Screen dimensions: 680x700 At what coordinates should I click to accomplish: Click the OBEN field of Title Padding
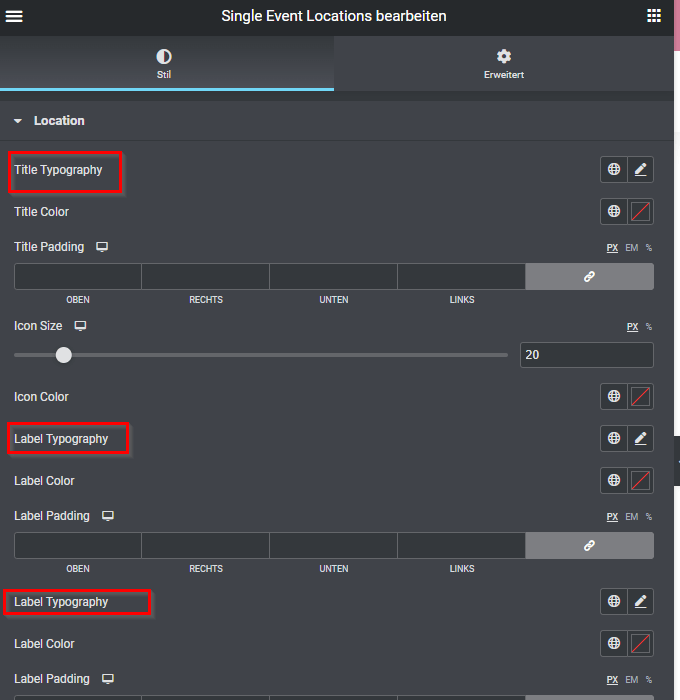(78, 277)
